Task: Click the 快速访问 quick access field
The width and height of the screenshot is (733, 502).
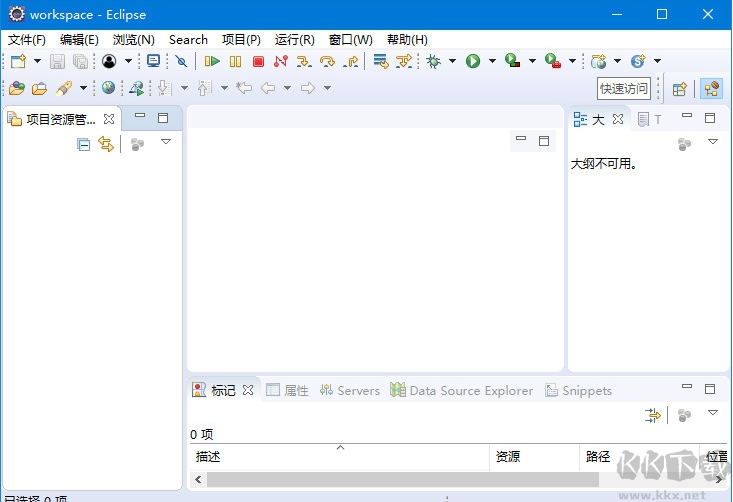Action: (624, 88)
